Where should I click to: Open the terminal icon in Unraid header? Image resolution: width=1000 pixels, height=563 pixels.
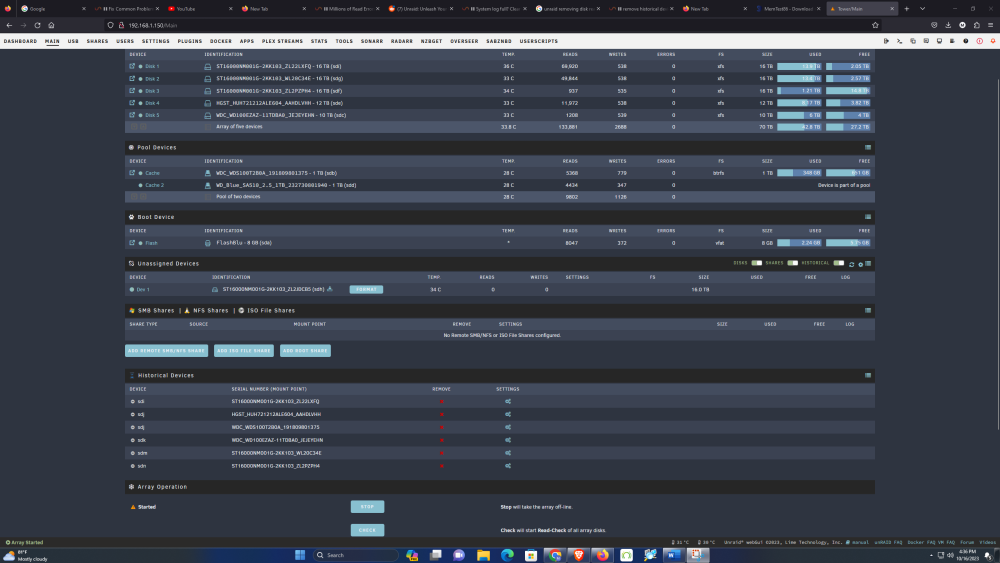click(899, 41)
